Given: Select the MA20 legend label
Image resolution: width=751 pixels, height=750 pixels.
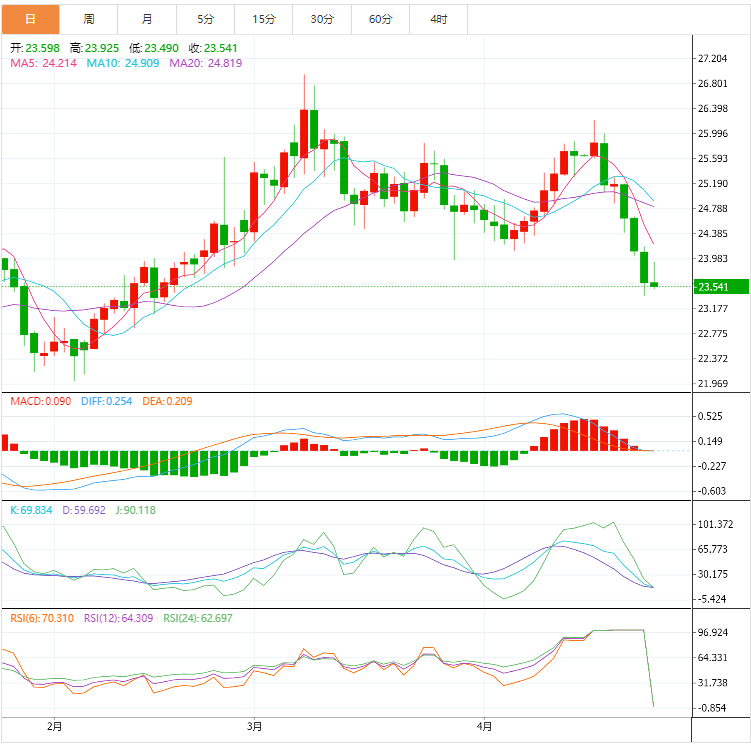Looking at the screenshot, I should 205,63.
